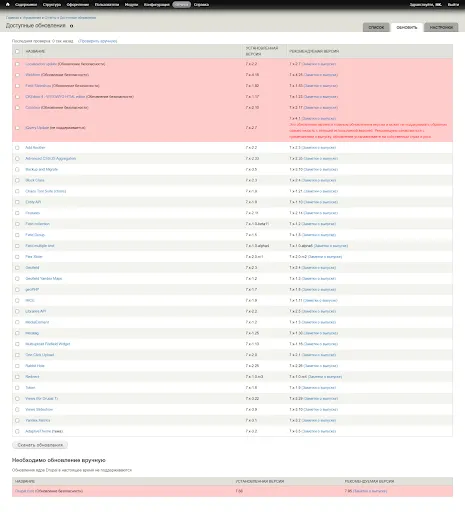Open the Webform project link
Screen dimensions: 465x512
click(33, 75)
